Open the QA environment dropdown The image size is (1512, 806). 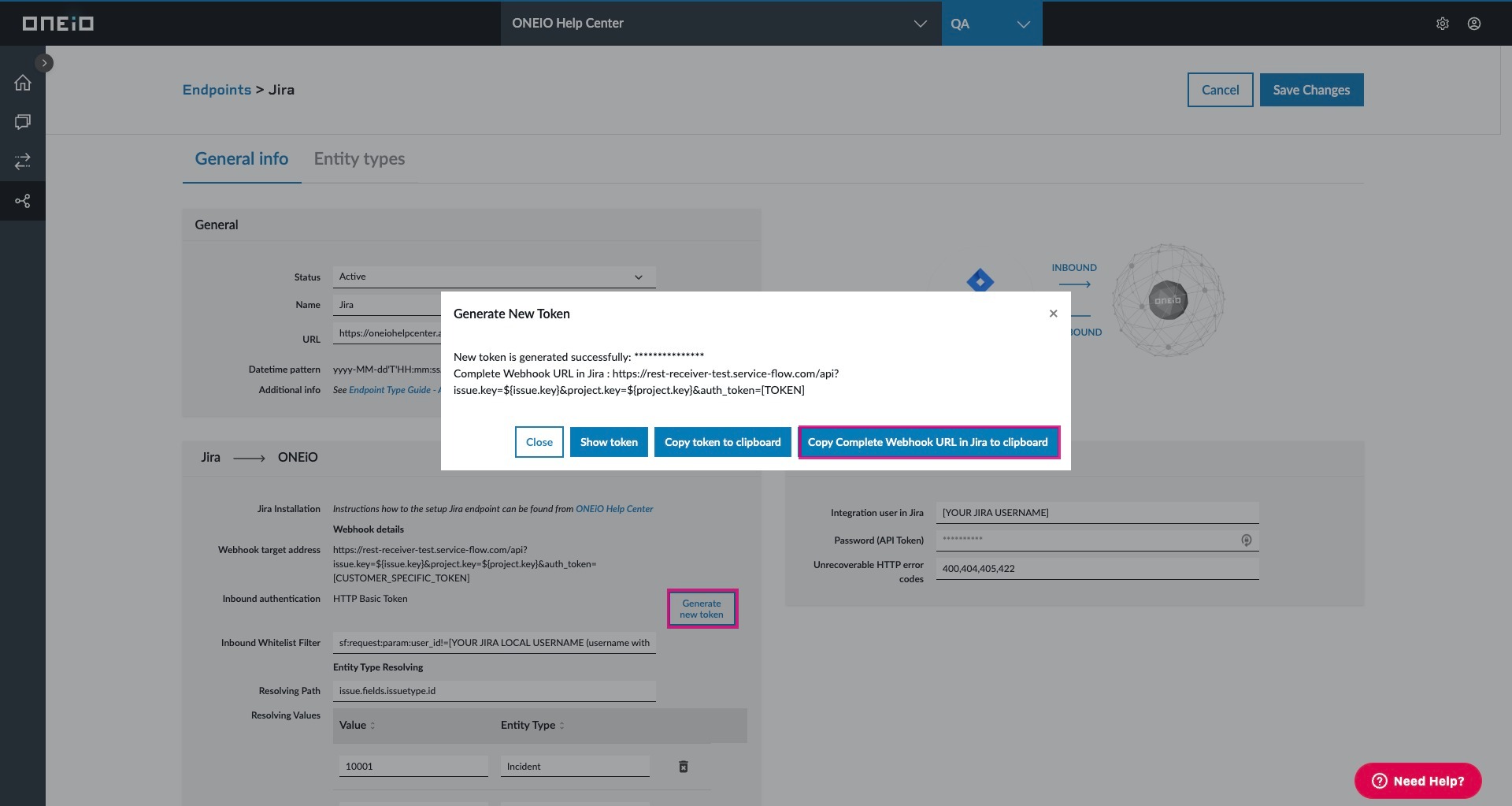pyautogui.click(x=991, y=24)
